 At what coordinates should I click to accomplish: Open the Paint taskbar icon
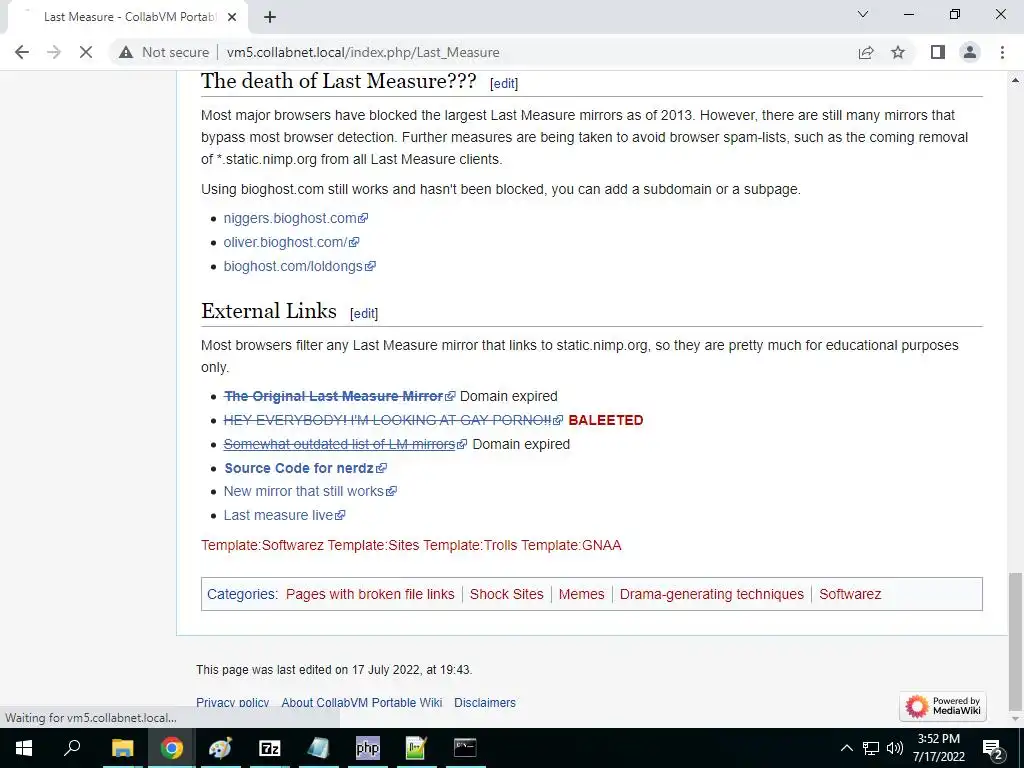(220, 748)
